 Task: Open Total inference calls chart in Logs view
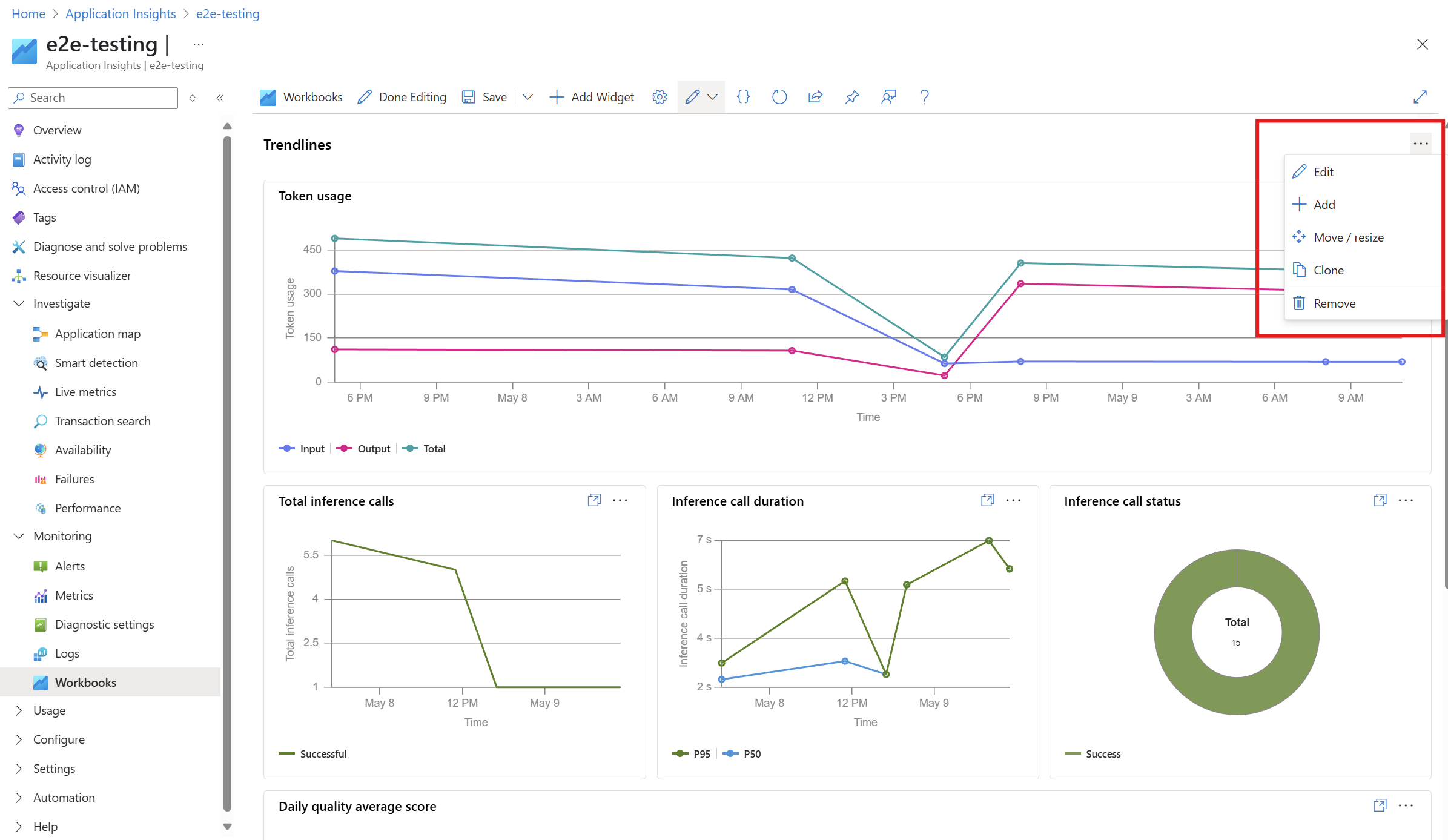(x=594, y=500)
